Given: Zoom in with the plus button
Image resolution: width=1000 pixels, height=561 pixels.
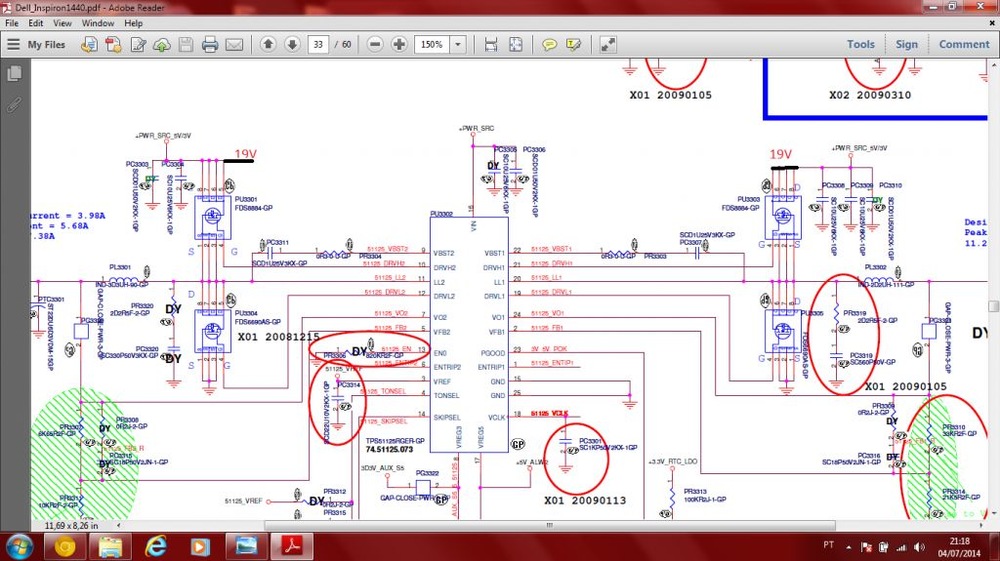Looking at the screenshot, I should click(399, 45).
